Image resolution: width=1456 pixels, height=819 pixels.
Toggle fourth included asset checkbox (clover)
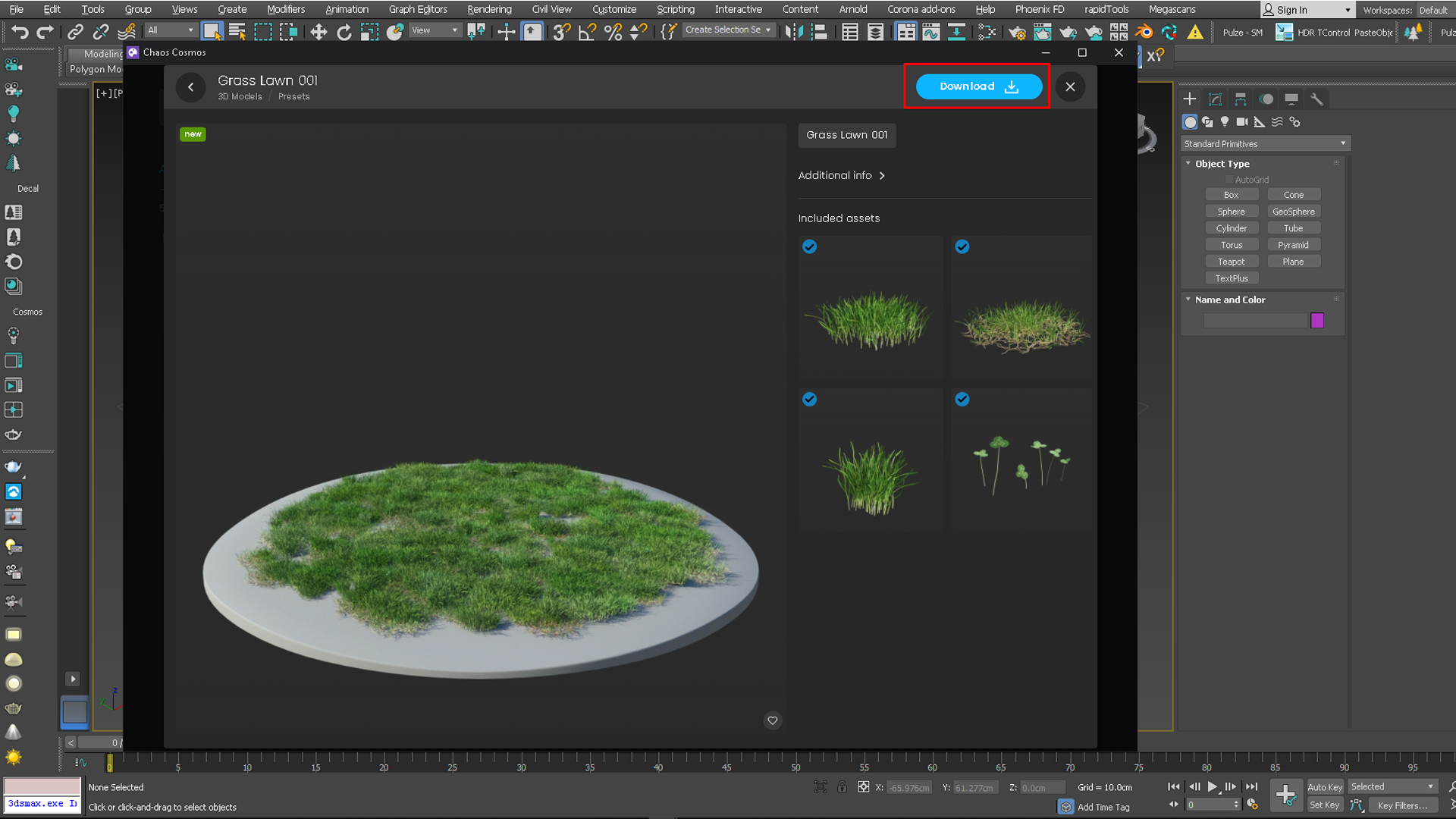[962, 399]
